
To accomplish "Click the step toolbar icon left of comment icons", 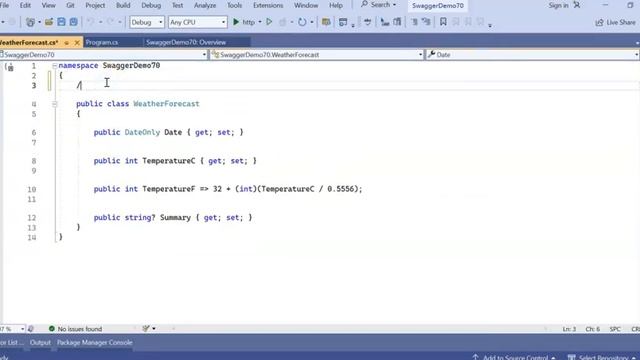I will [367, 22].
